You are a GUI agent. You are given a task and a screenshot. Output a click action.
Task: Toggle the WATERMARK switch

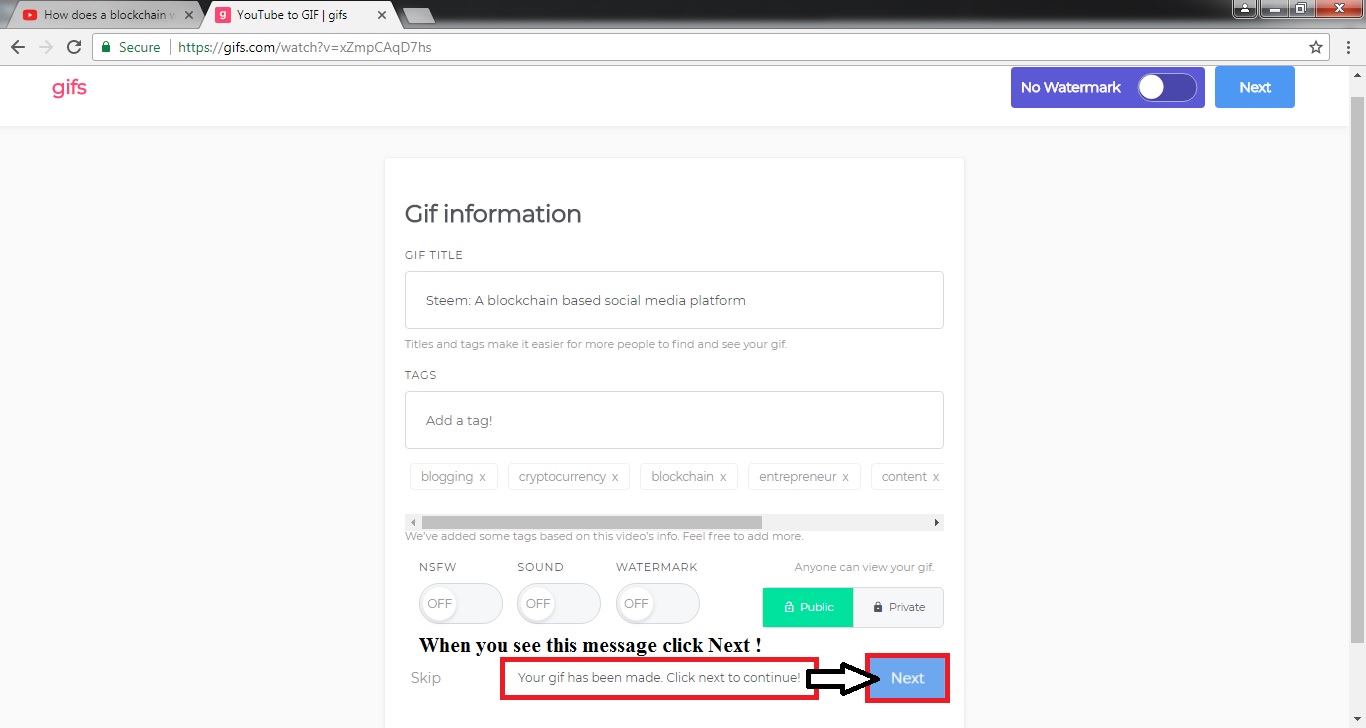[658, 603]
